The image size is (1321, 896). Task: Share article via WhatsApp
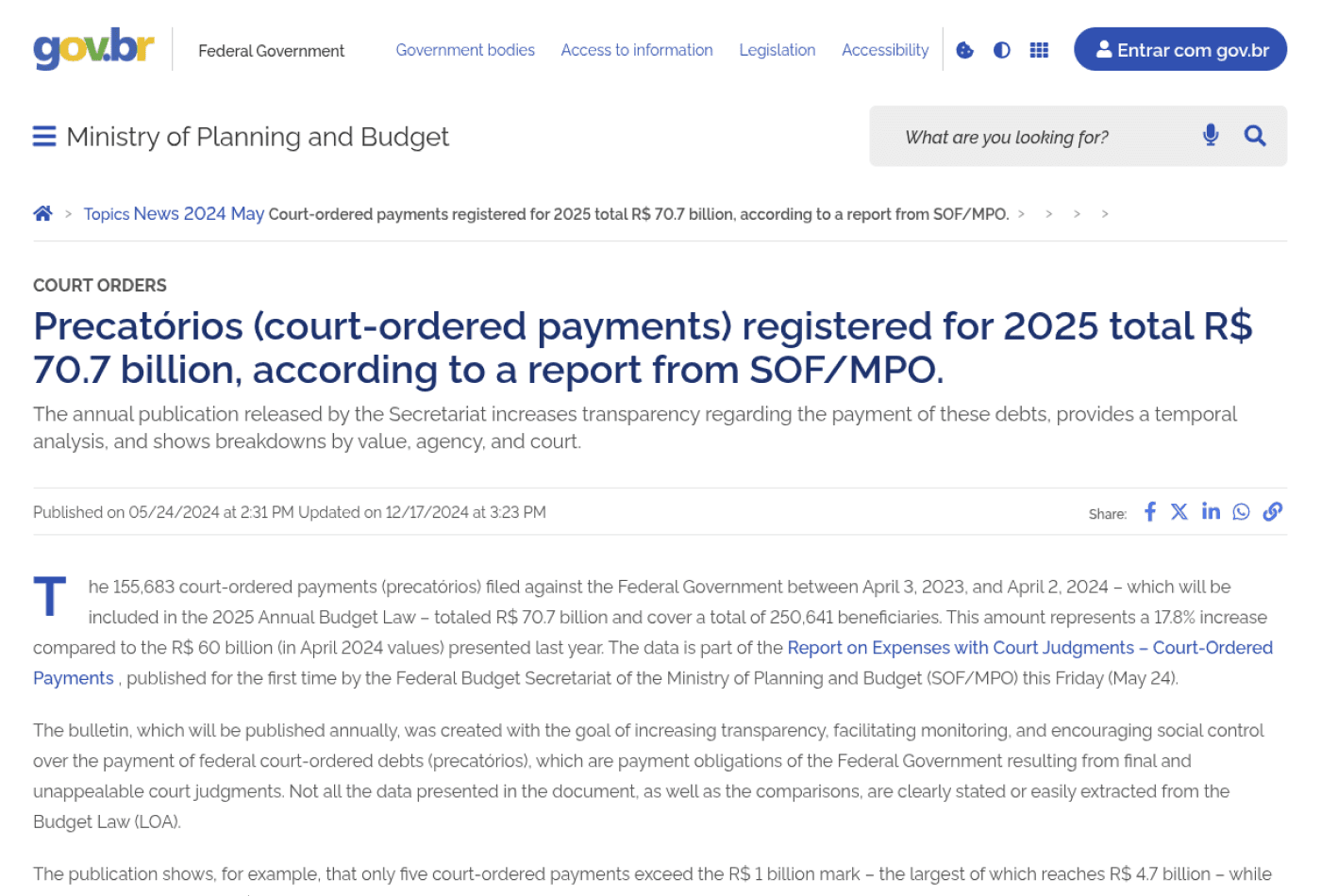pos(1241,511)
